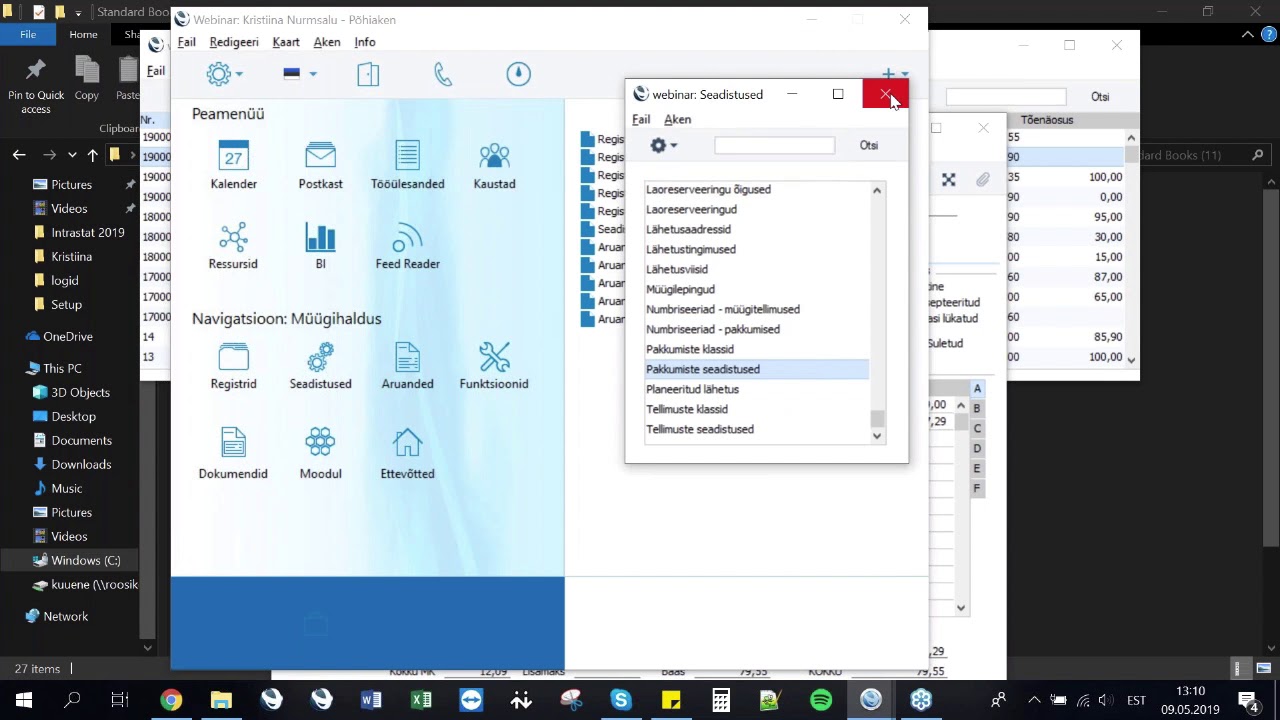Open the Info menu
This screenshot has height=720, width=1280.
coord(365,42)
